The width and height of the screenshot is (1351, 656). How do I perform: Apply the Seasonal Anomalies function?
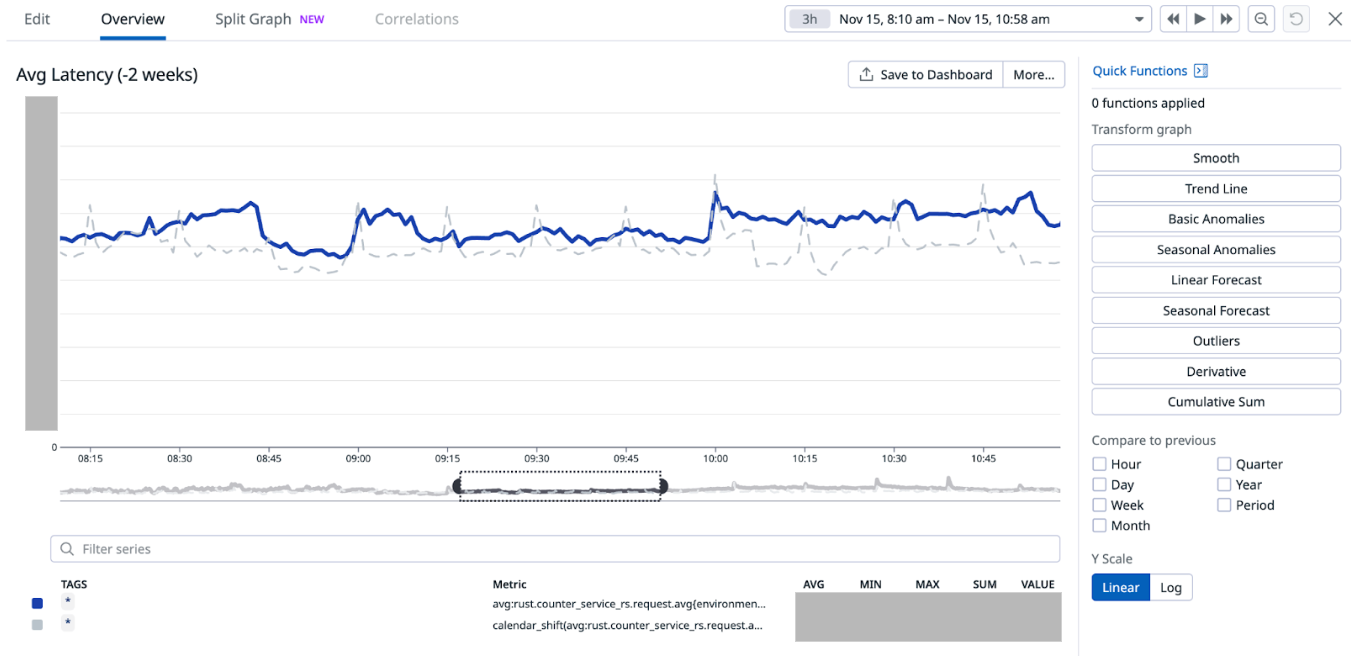coord(1215,250)
